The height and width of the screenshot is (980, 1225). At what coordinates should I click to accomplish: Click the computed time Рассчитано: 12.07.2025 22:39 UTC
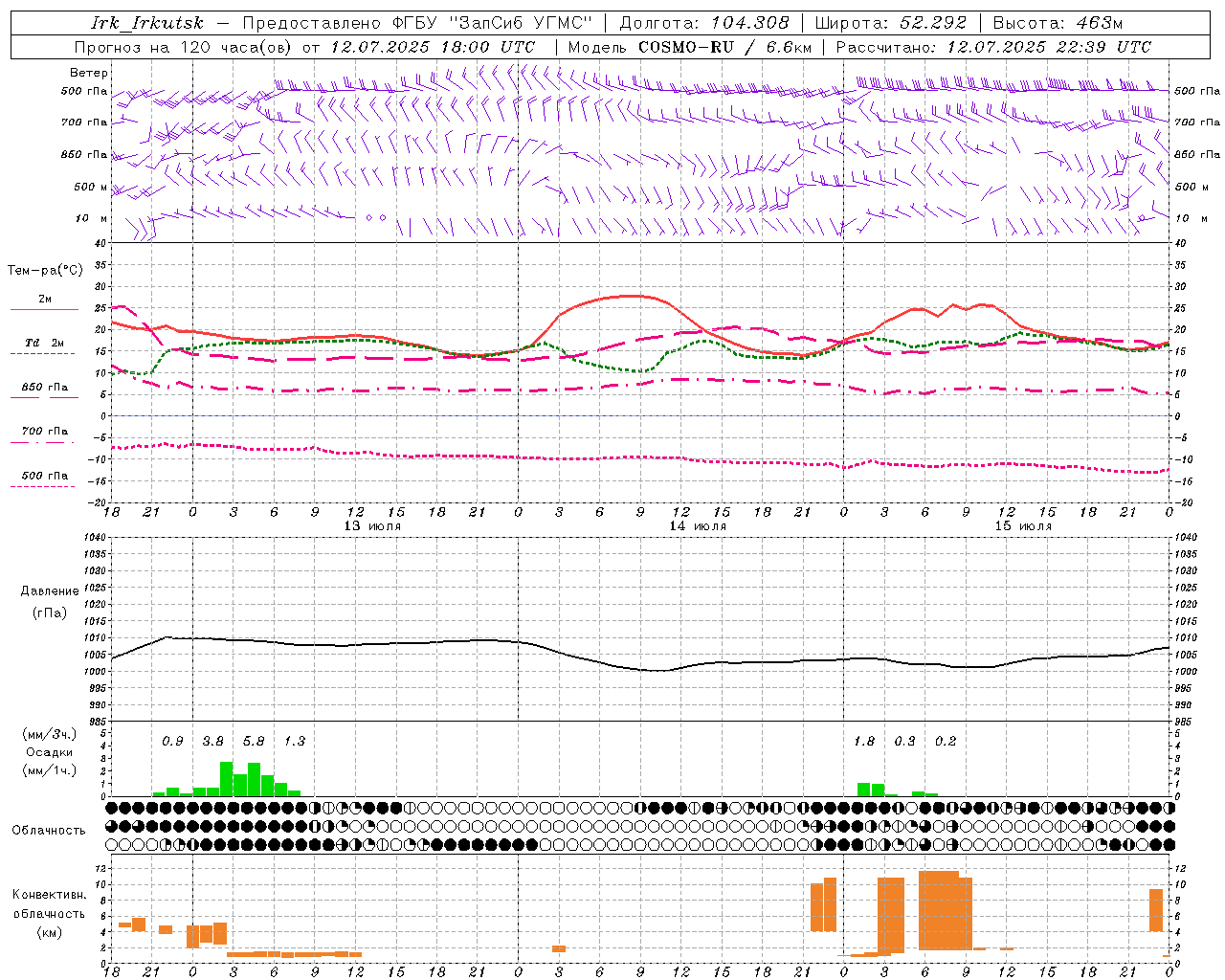pyautogui.click(x=993, y=47)
